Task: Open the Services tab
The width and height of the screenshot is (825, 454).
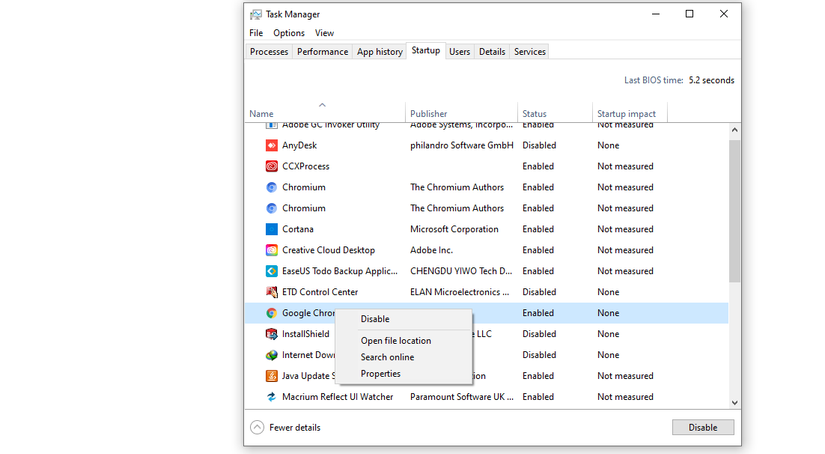Action: [x=530, y=52]
